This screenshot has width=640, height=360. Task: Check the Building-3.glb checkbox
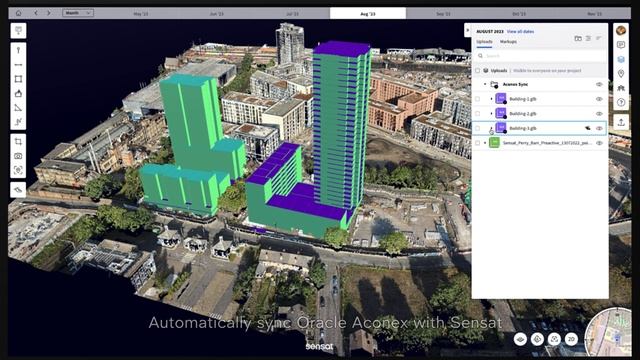pyautogui.click(x=478, y=128)
